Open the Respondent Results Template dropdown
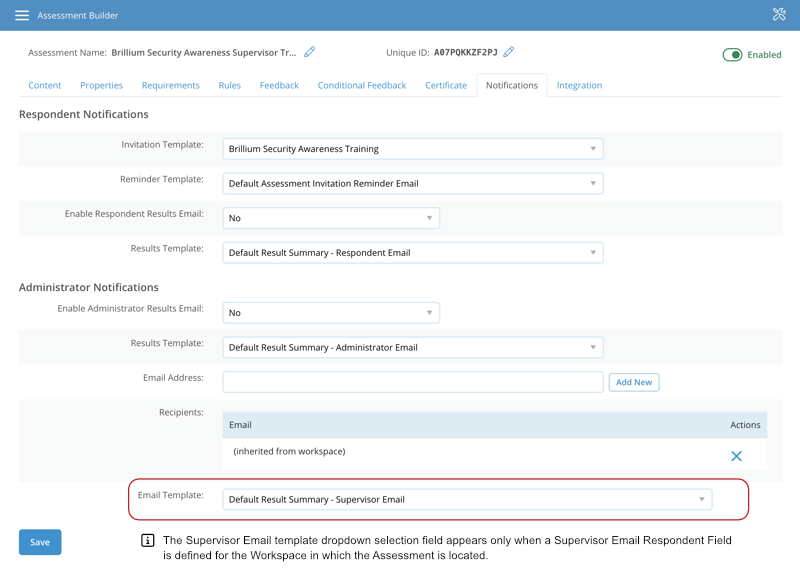 tap(413, 253)
